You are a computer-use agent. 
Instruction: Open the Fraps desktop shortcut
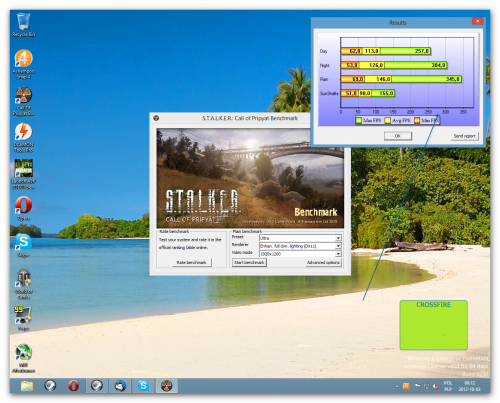(23, 318)
